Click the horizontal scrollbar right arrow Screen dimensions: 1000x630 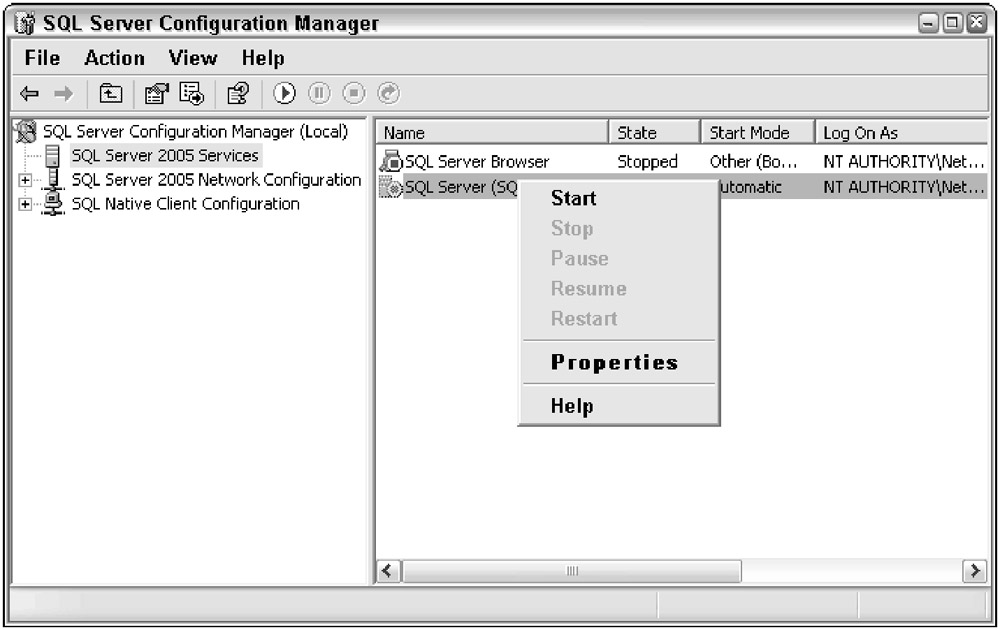point(973,571)
